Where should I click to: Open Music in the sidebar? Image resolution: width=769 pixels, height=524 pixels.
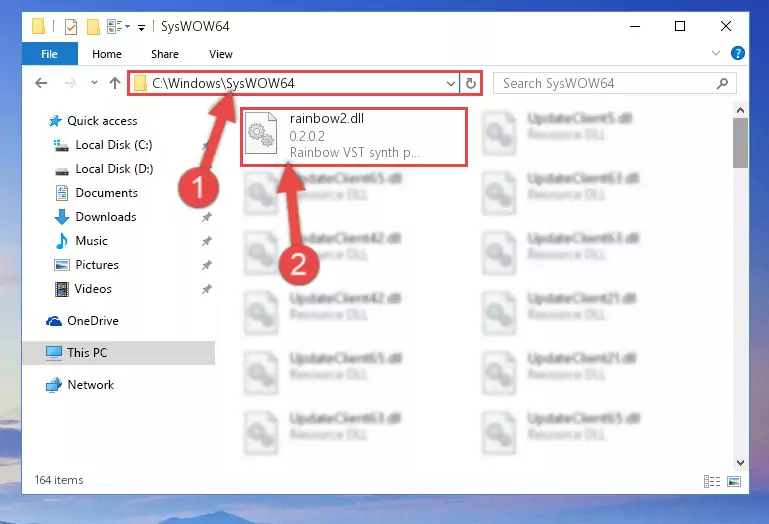tap(91, 241)
